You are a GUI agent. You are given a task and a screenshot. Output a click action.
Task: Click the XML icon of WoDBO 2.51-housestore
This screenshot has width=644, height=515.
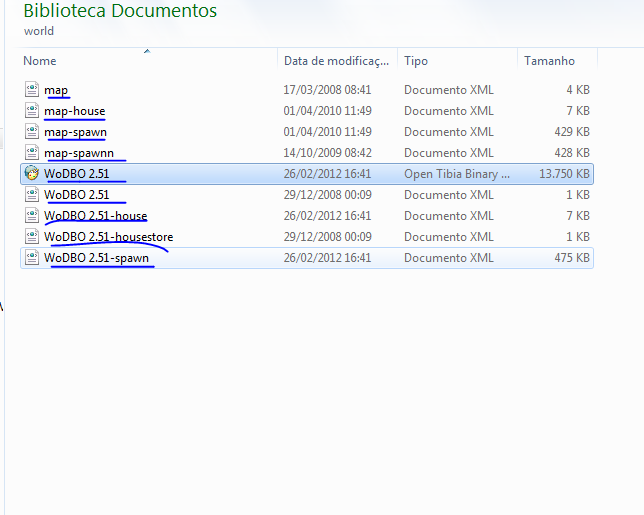[x=32, y=236]
